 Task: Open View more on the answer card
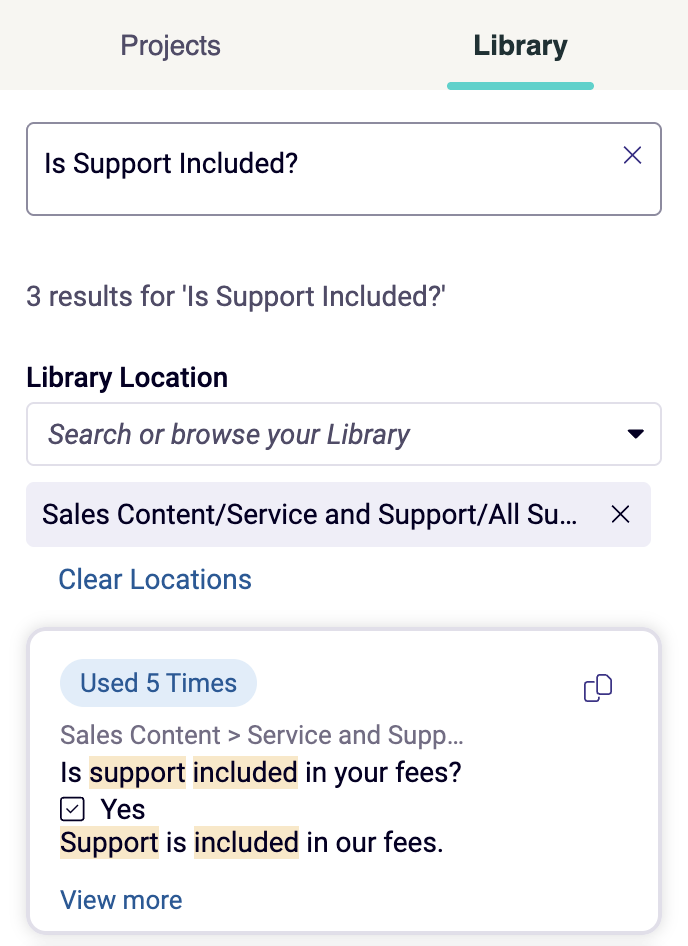click(121, 900)
